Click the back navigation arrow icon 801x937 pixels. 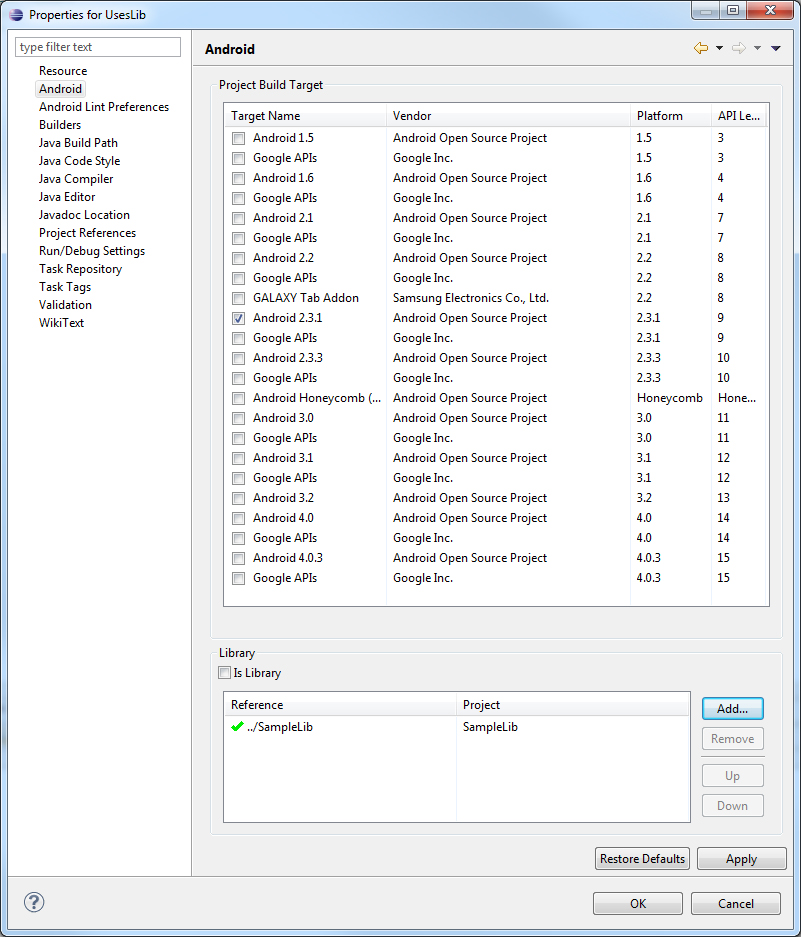pos(701,48)
